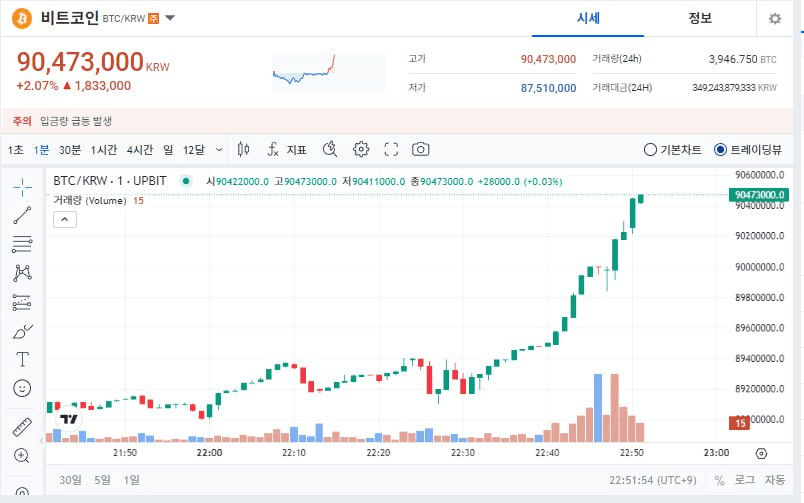Open the indicators (지표) menu
804x503 pixels.
pyautogui.click(x=287, y=150)
